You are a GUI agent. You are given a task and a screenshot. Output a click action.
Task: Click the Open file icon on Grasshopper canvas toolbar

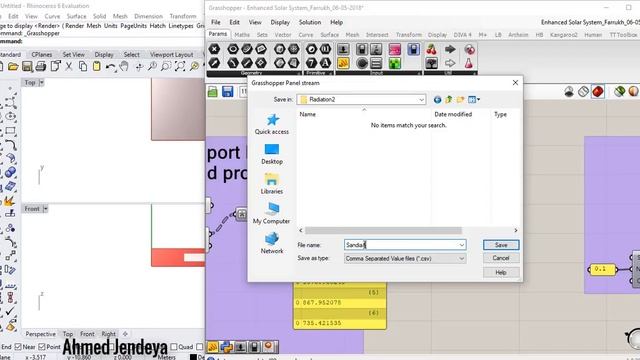point(213,91)
